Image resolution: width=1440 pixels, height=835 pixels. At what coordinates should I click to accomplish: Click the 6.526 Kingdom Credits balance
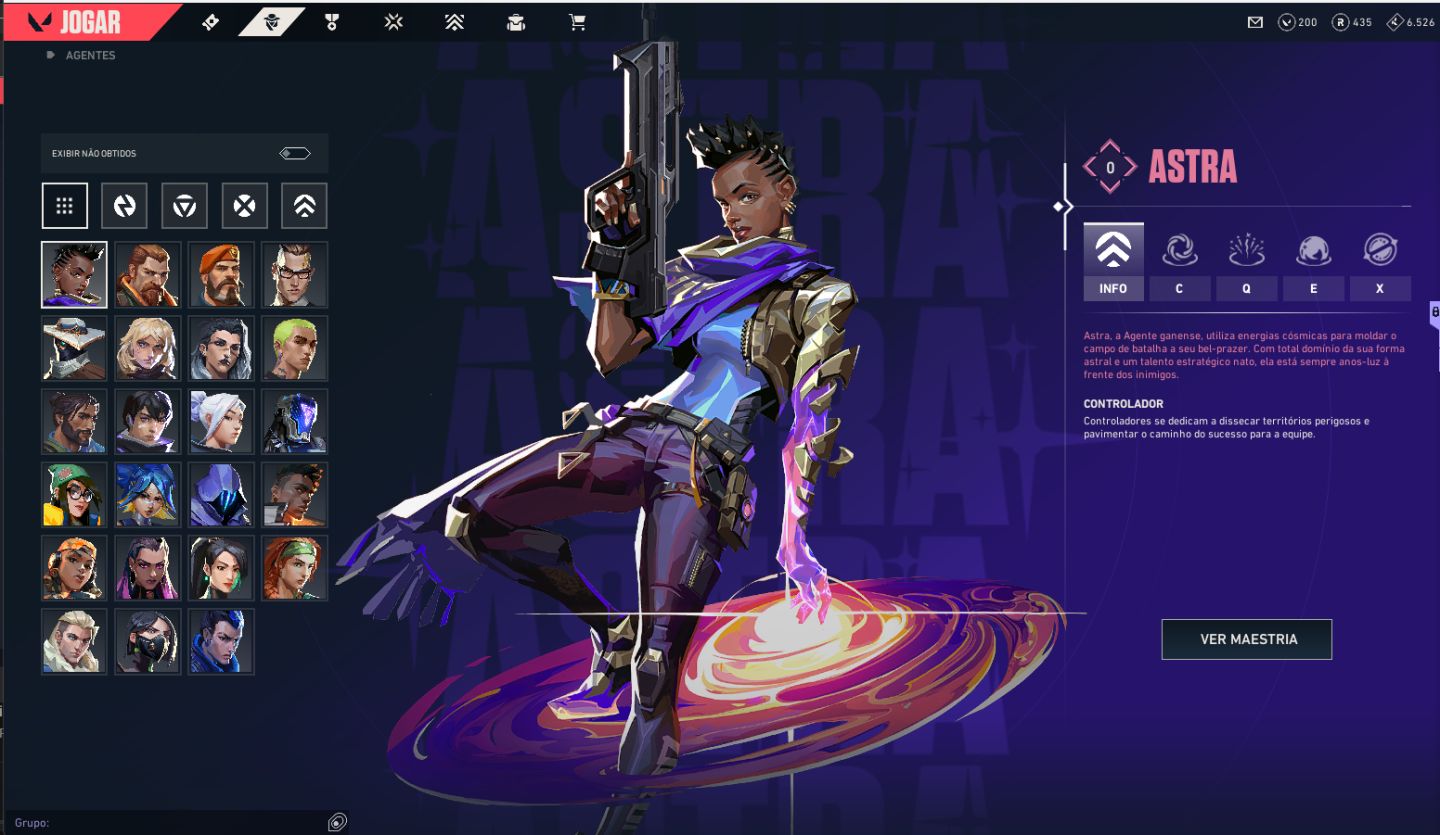(1411, 22)
